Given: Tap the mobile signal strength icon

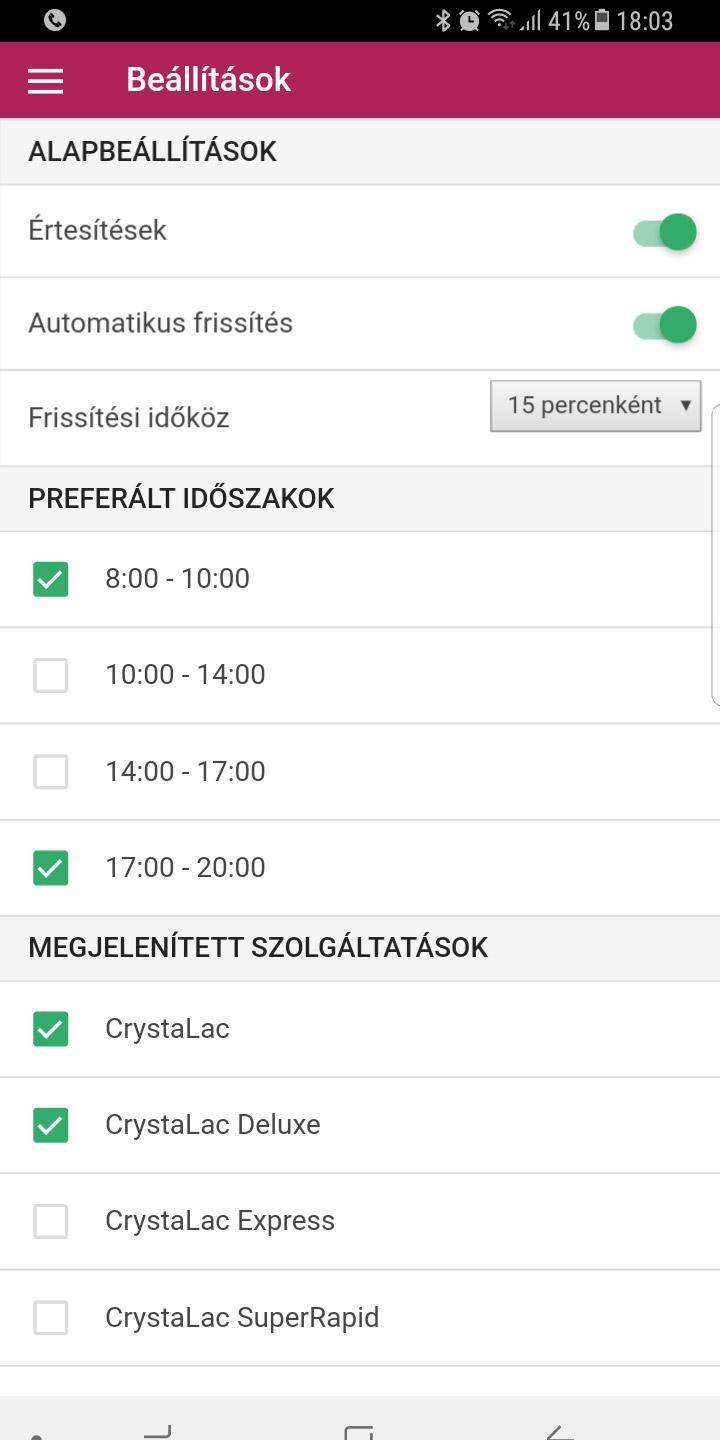Looking at the screenshot, I should [x=530, y=21].
